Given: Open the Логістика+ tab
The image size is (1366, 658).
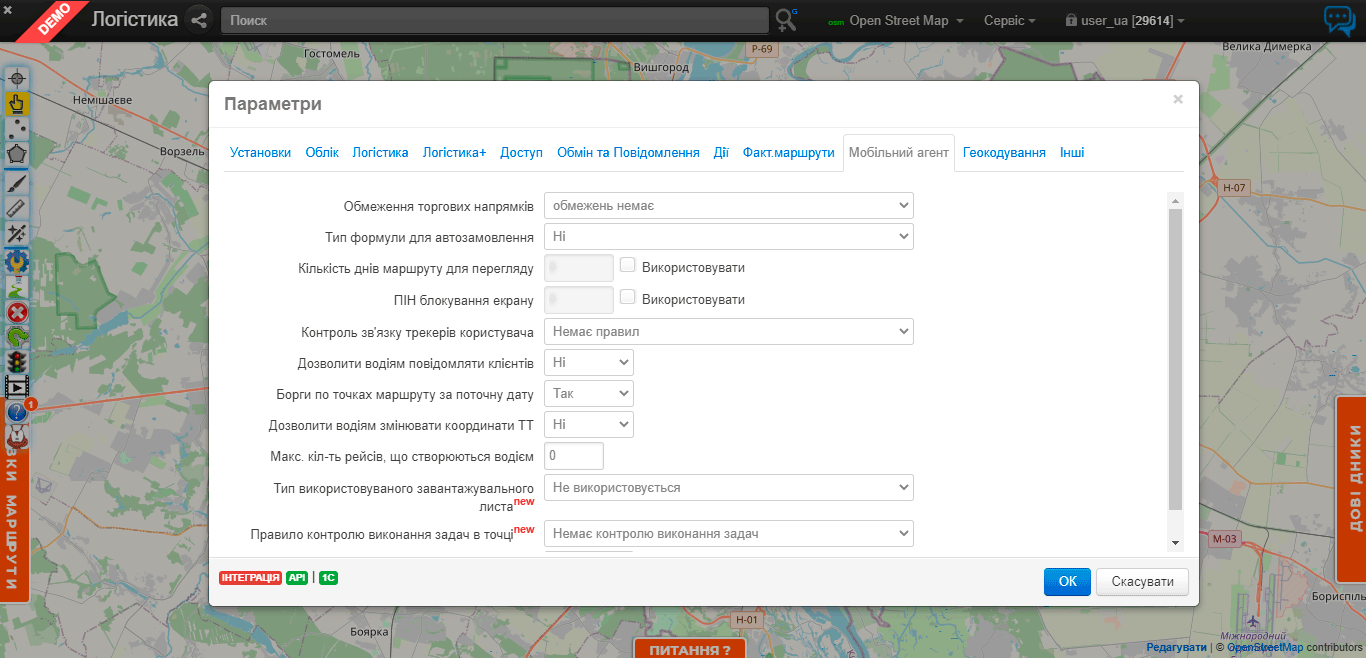Looking at the screenshot, I should 454,153.
